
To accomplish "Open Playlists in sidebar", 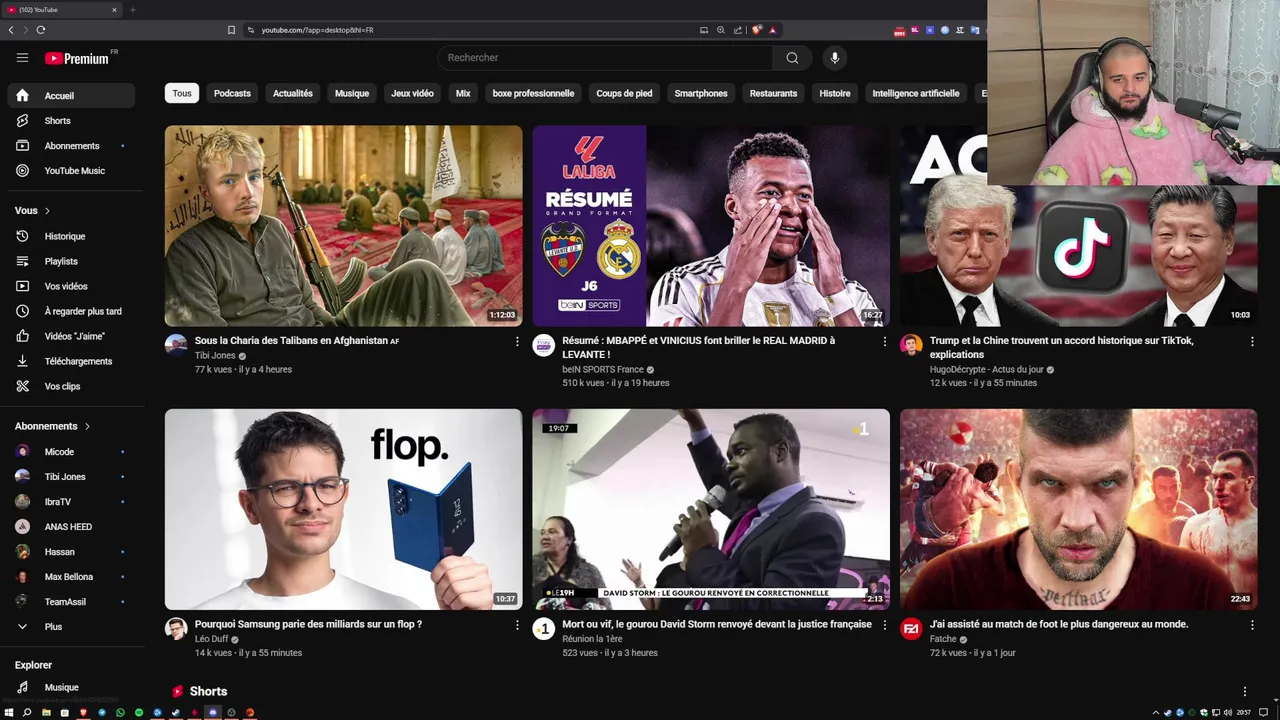I will tap(72, 261).
